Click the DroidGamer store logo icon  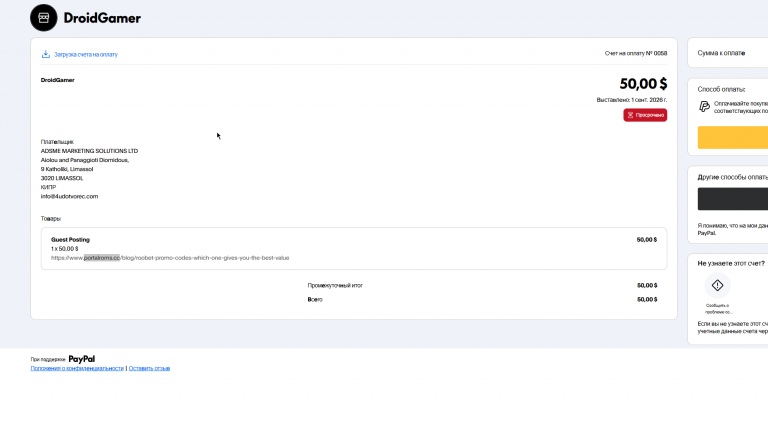(x=44, y=18)
